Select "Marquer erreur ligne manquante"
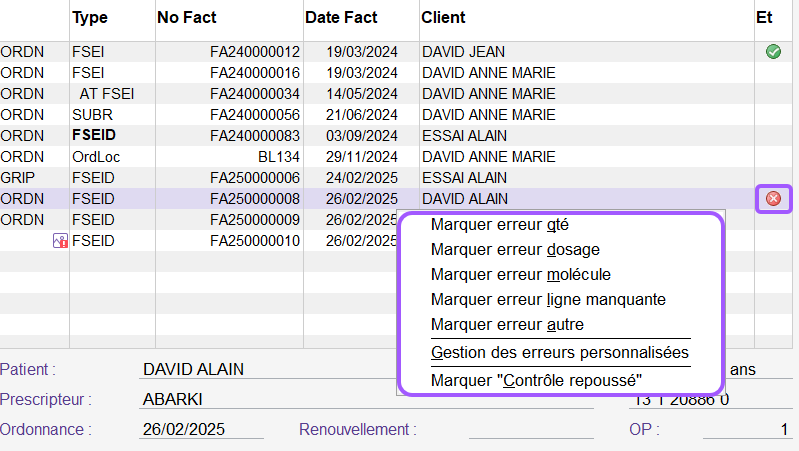The width and height of the screenshot is (799, 451). tap(548, 299)
